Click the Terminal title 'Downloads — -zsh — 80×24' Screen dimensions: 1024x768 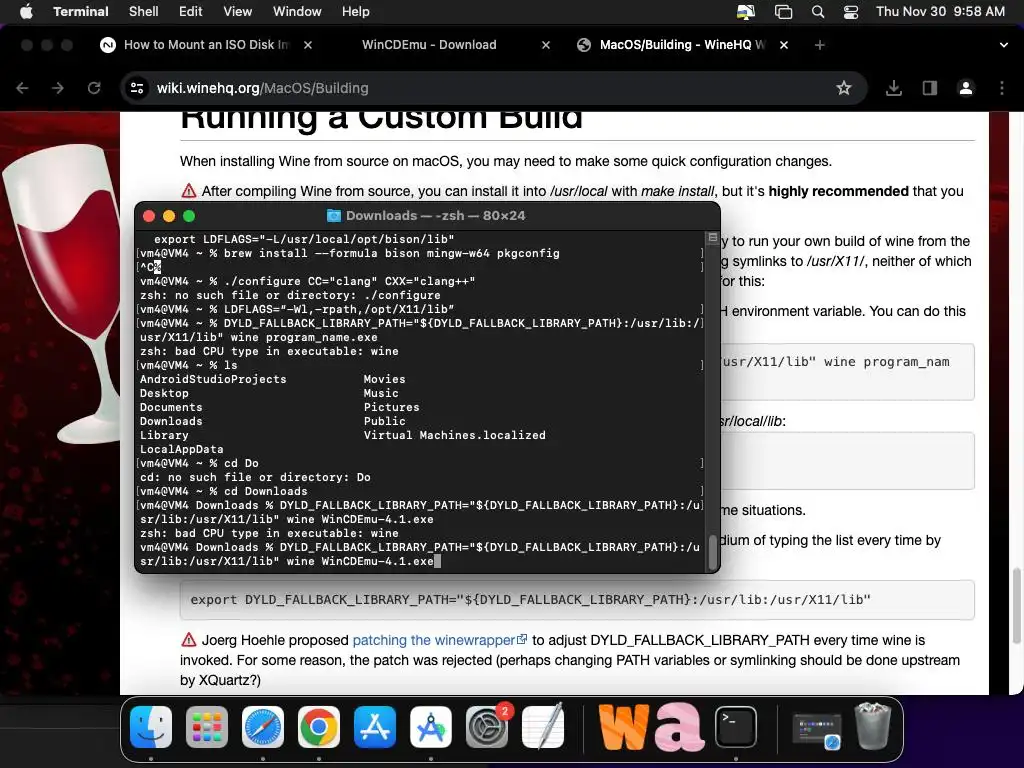436,216
